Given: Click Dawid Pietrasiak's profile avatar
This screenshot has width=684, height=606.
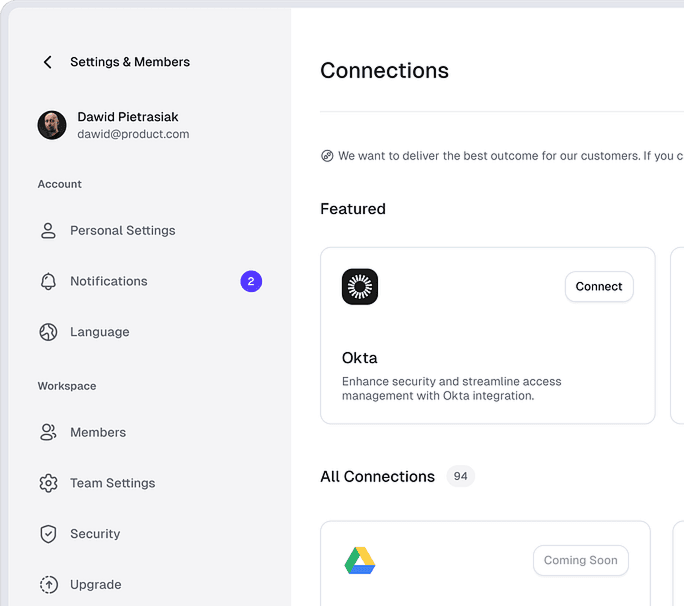Looking at the screenshot, I should [x=52, y=125].
